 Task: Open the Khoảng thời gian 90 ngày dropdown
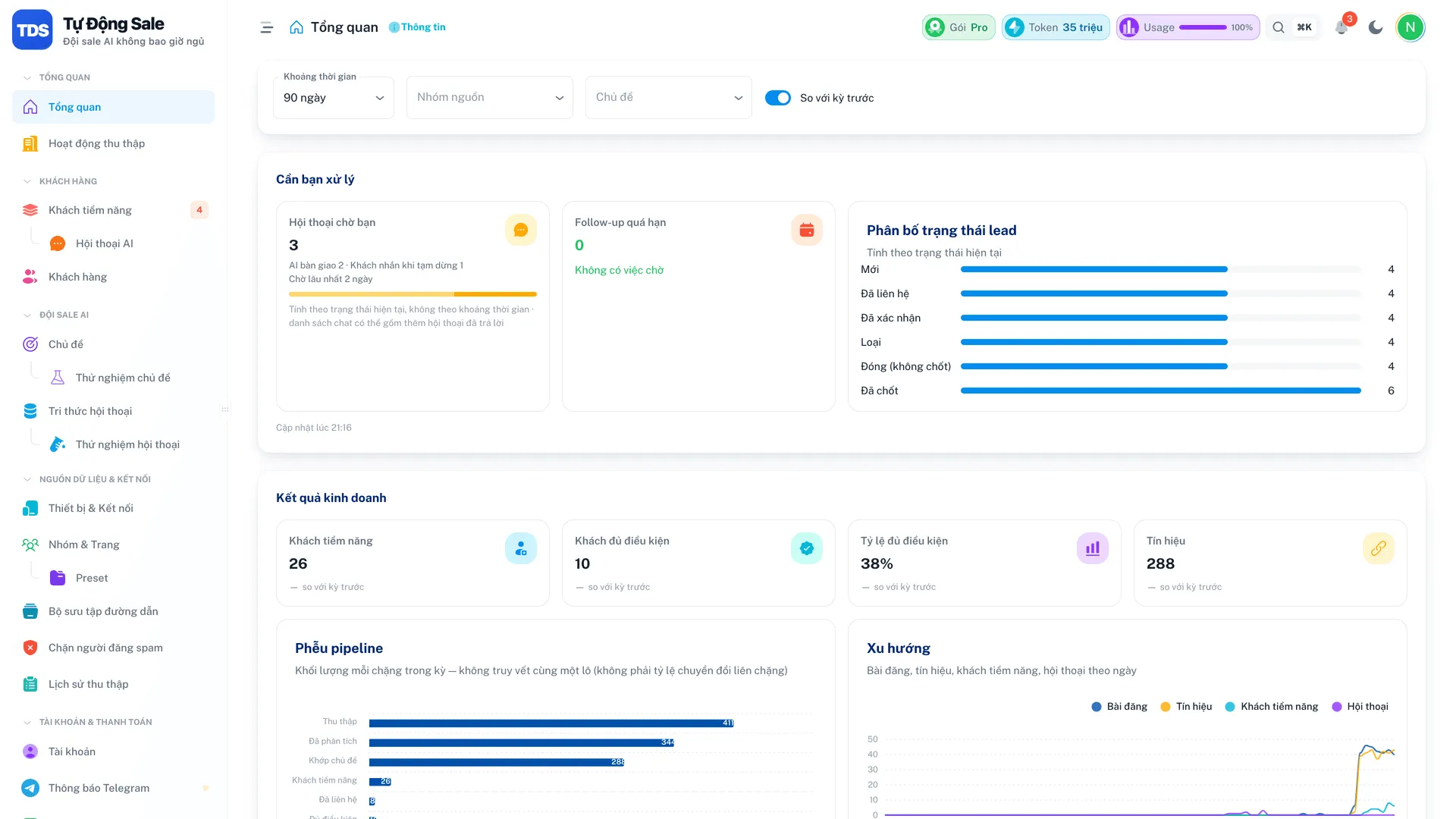click(334, 98)
